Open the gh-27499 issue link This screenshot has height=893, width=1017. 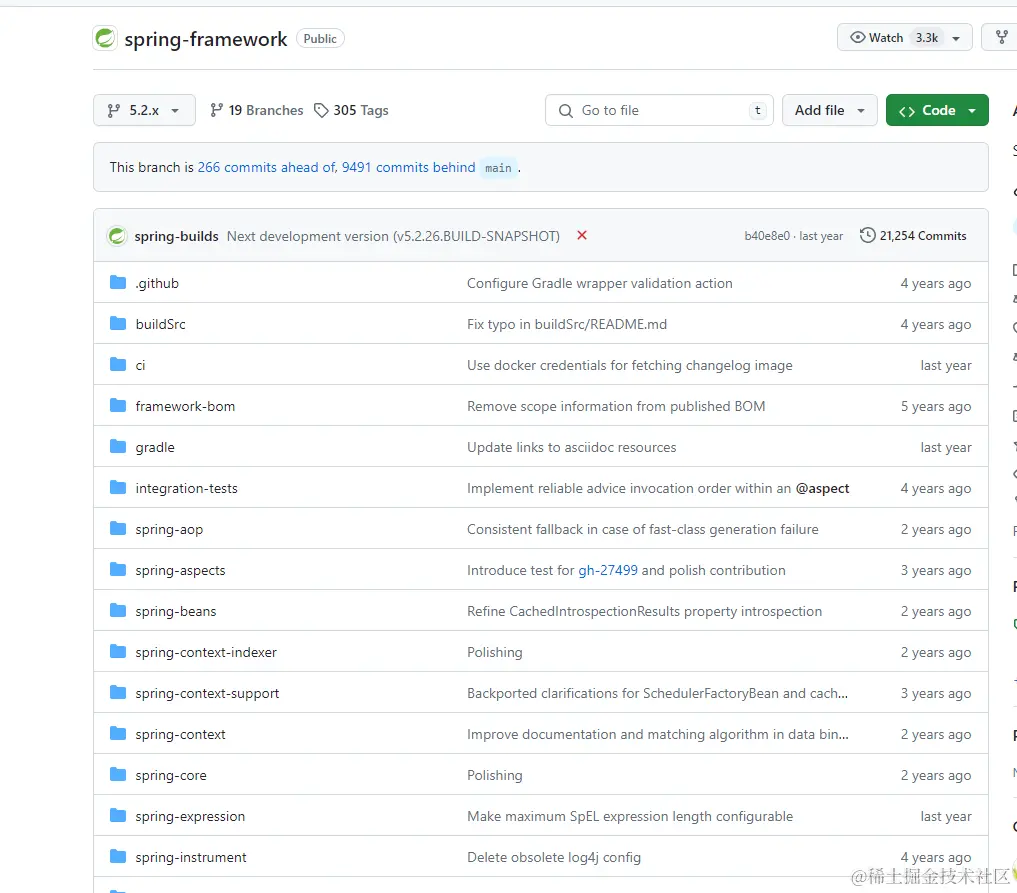point(608,570)
